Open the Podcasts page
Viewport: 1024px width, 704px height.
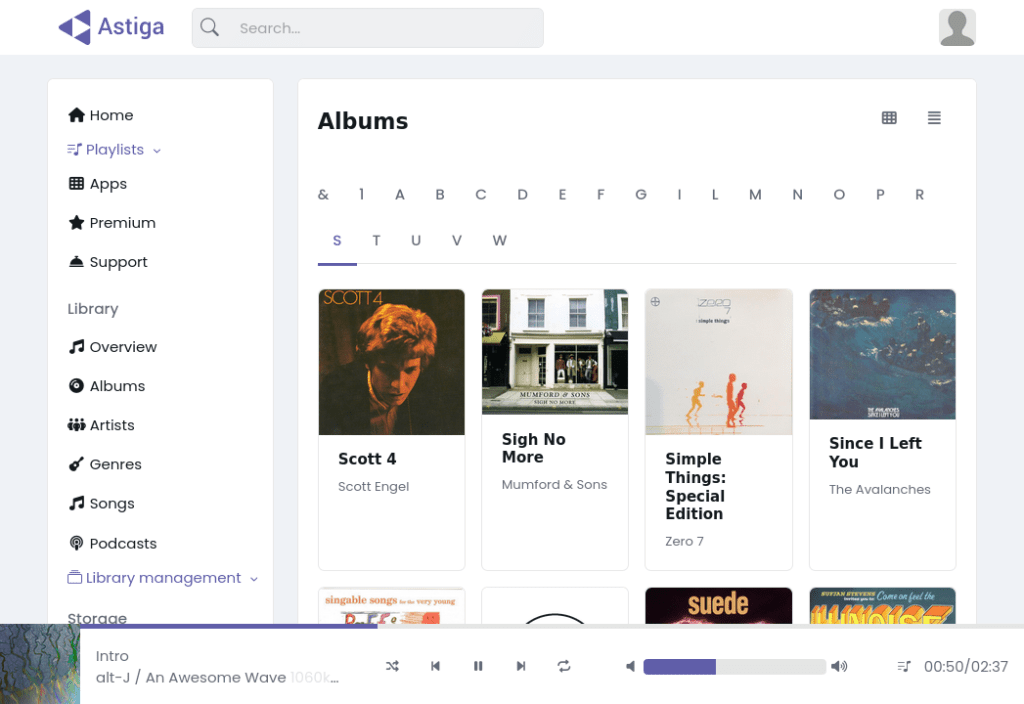pyautogui.click(x=122, y=543)
